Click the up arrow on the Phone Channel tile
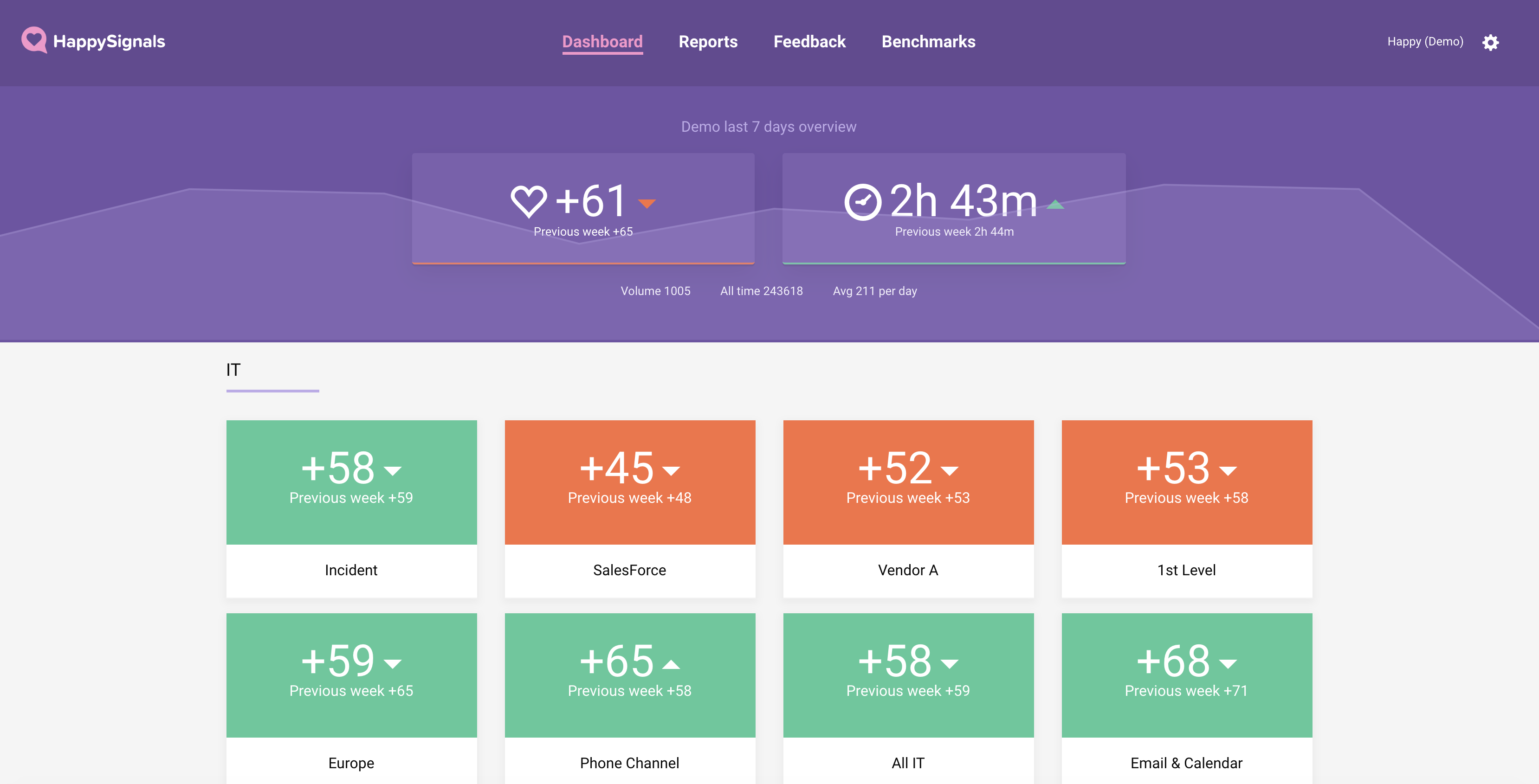 [672, 663]
